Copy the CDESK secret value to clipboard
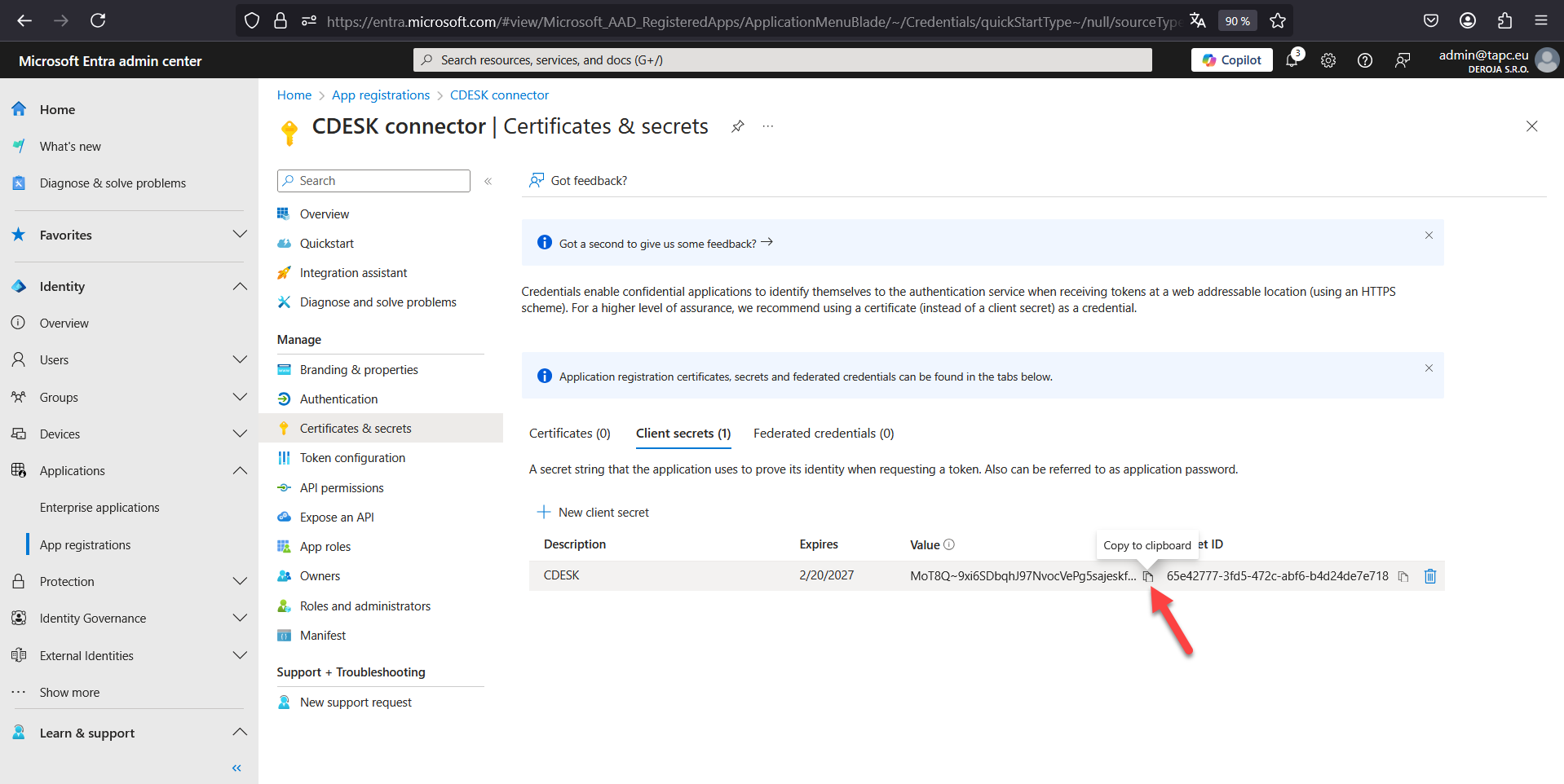1564x784 pixels. tap(1147, 576)
